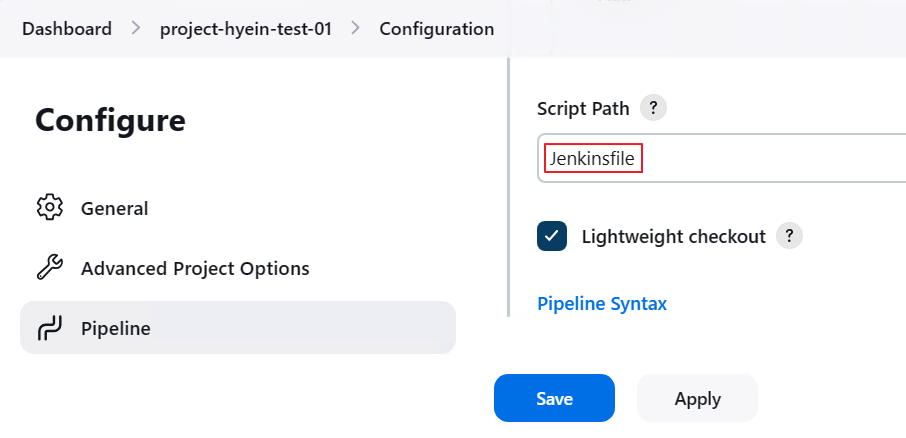Click the Configuration breadcrumb item
The height and width of the screenshot is (438, 906).
(x=437, y=29)
